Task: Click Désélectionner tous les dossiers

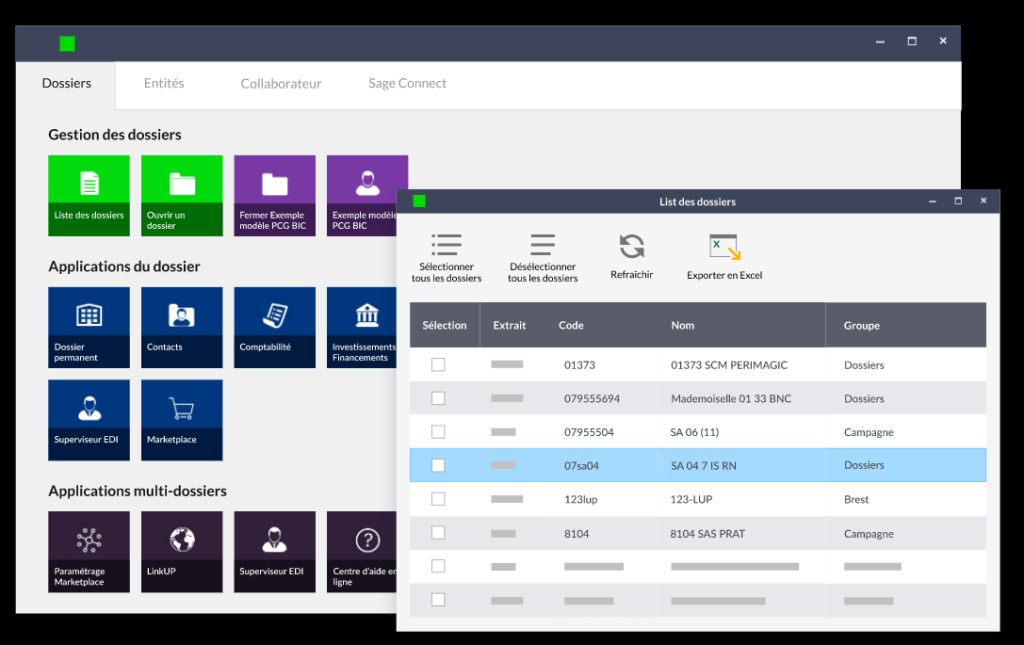Action: tap(543, 258)
